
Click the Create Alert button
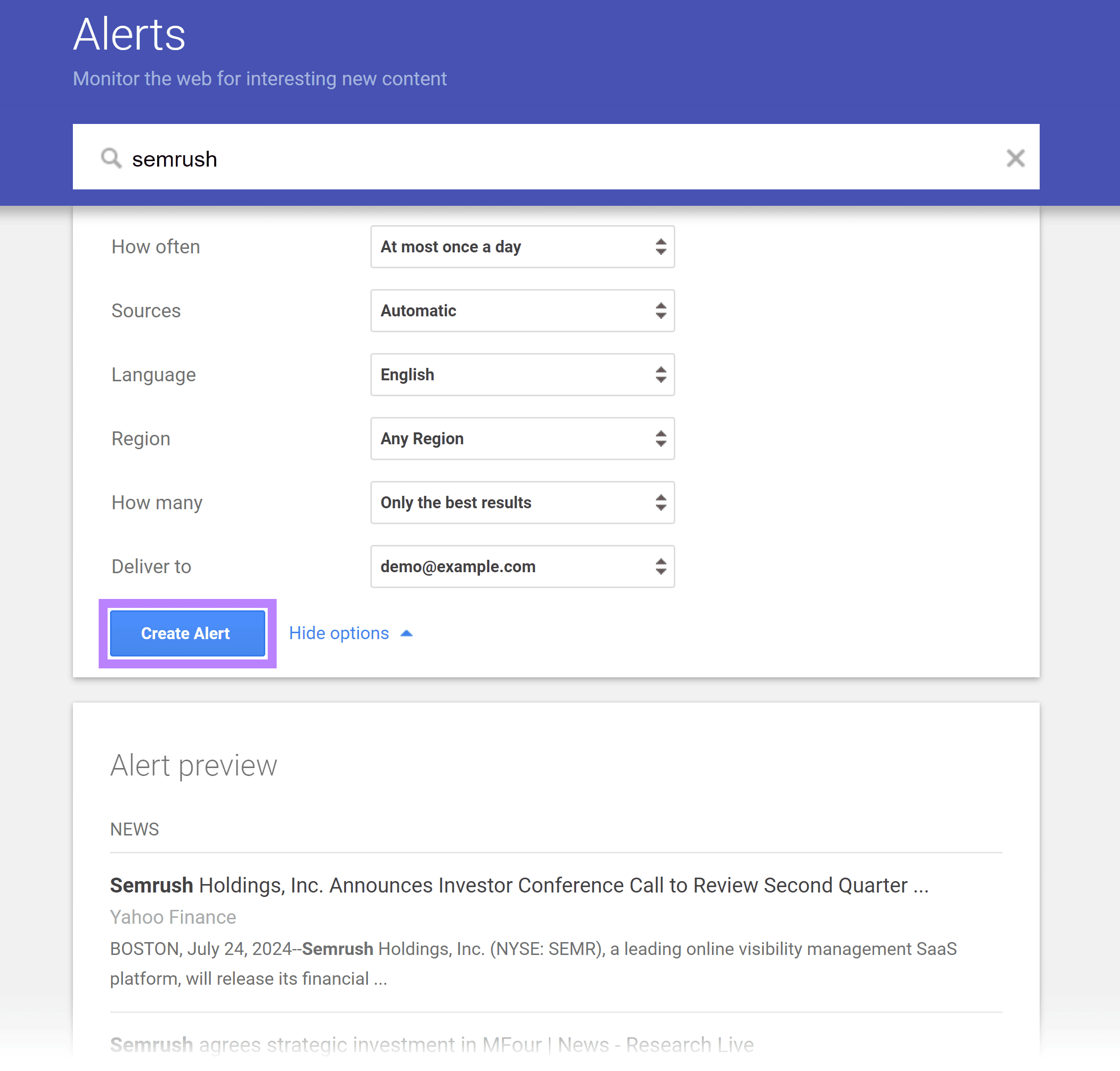[188, 633]
